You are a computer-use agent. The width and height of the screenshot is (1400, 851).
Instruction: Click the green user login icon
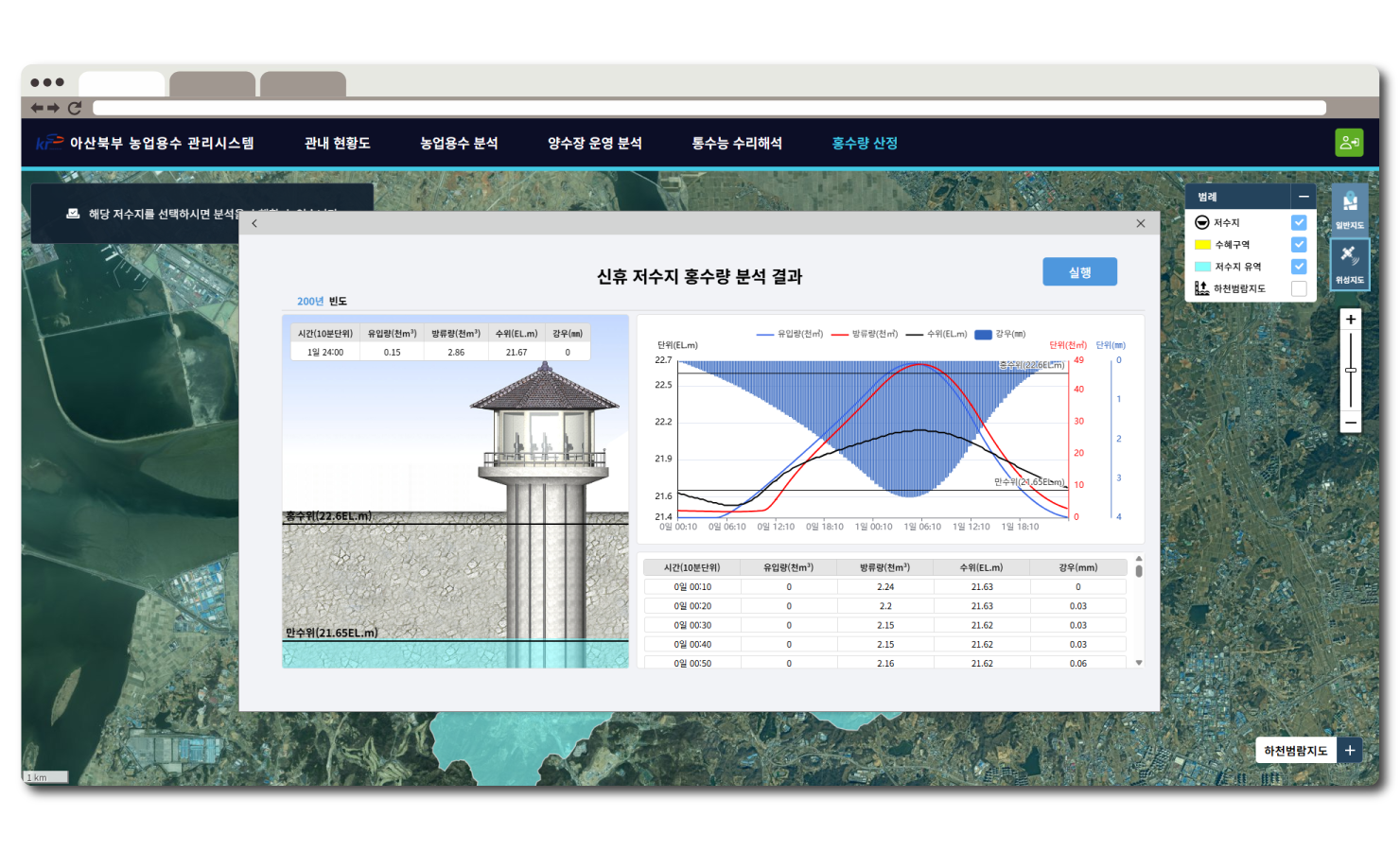coord(1349,143)
